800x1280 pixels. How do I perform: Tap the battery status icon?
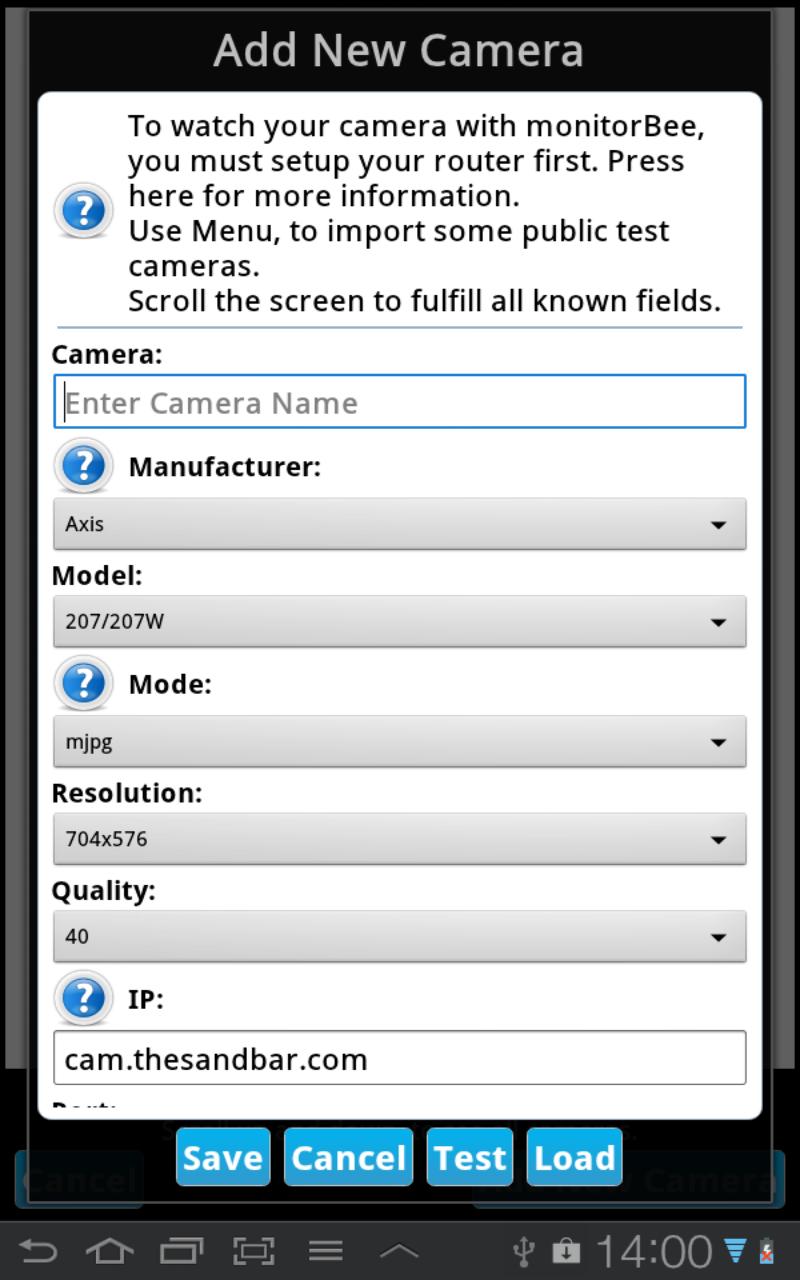pos(767,1251)
